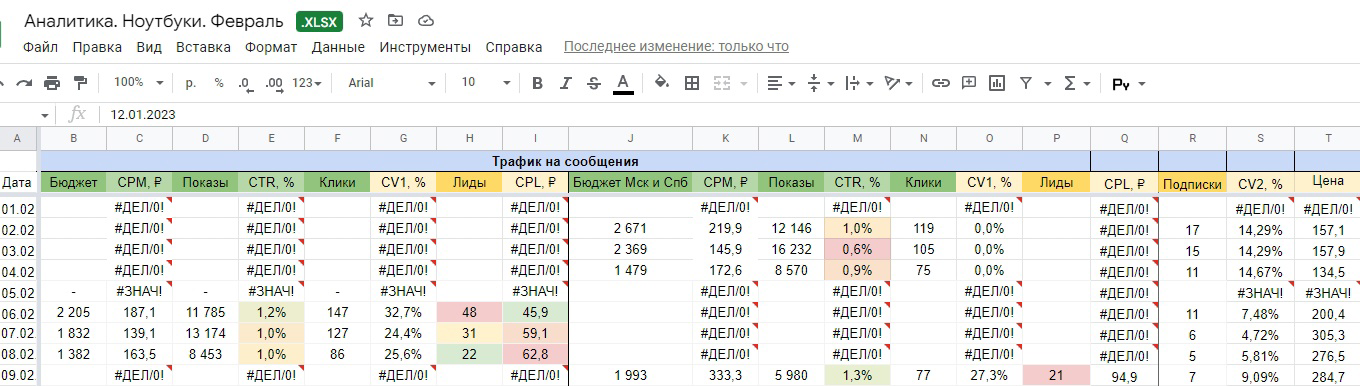Click the .XLSX file format badge
Viewport: 1360px width, 386px height.
tap(320, 21)
